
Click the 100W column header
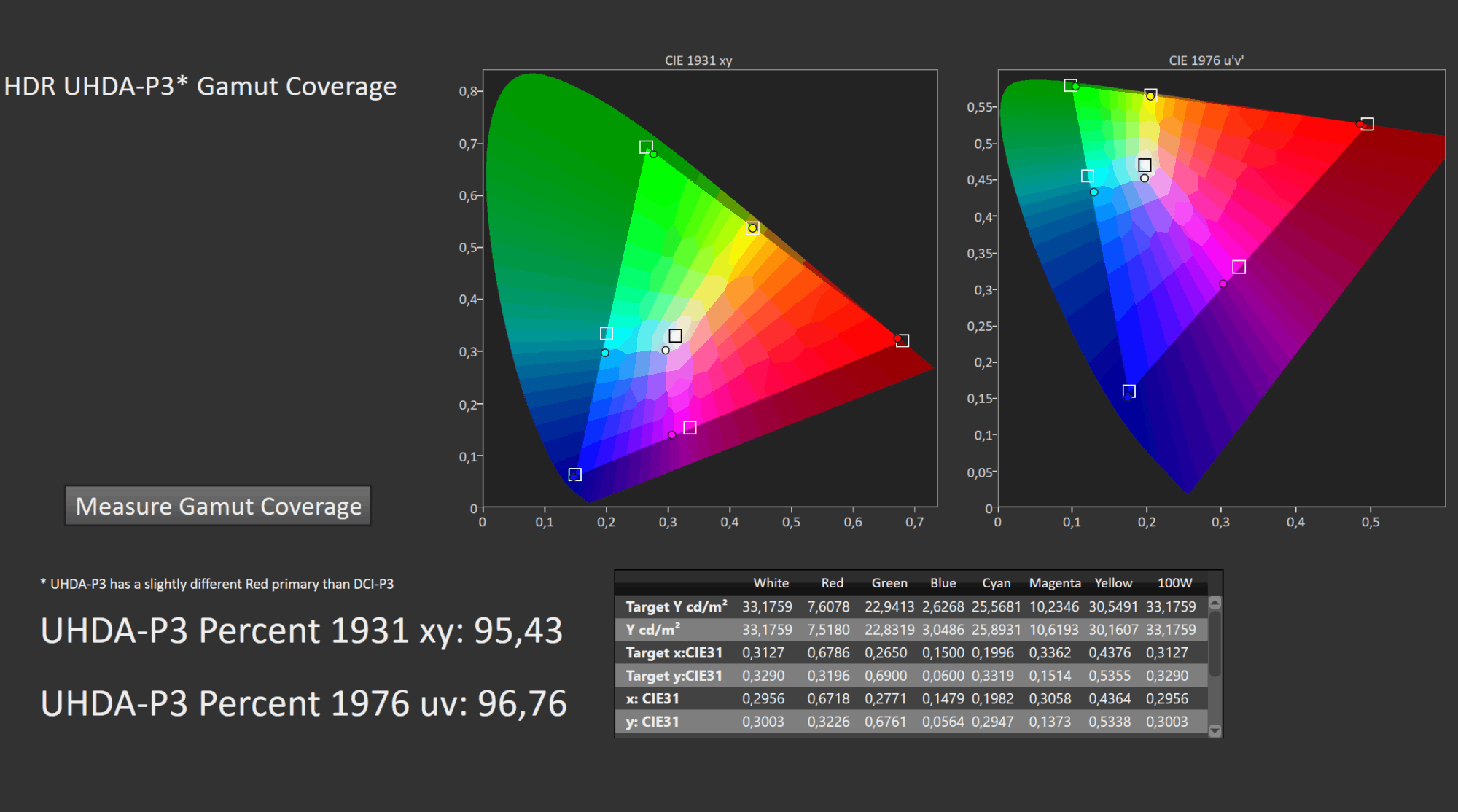(1174, 583)
